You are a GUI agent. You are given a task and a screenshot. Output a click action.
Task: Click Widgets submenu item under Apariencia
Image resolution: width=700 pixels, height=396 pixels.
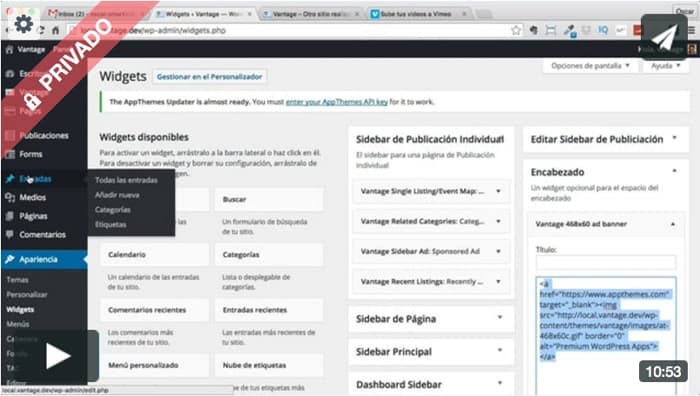pos(20,309)
